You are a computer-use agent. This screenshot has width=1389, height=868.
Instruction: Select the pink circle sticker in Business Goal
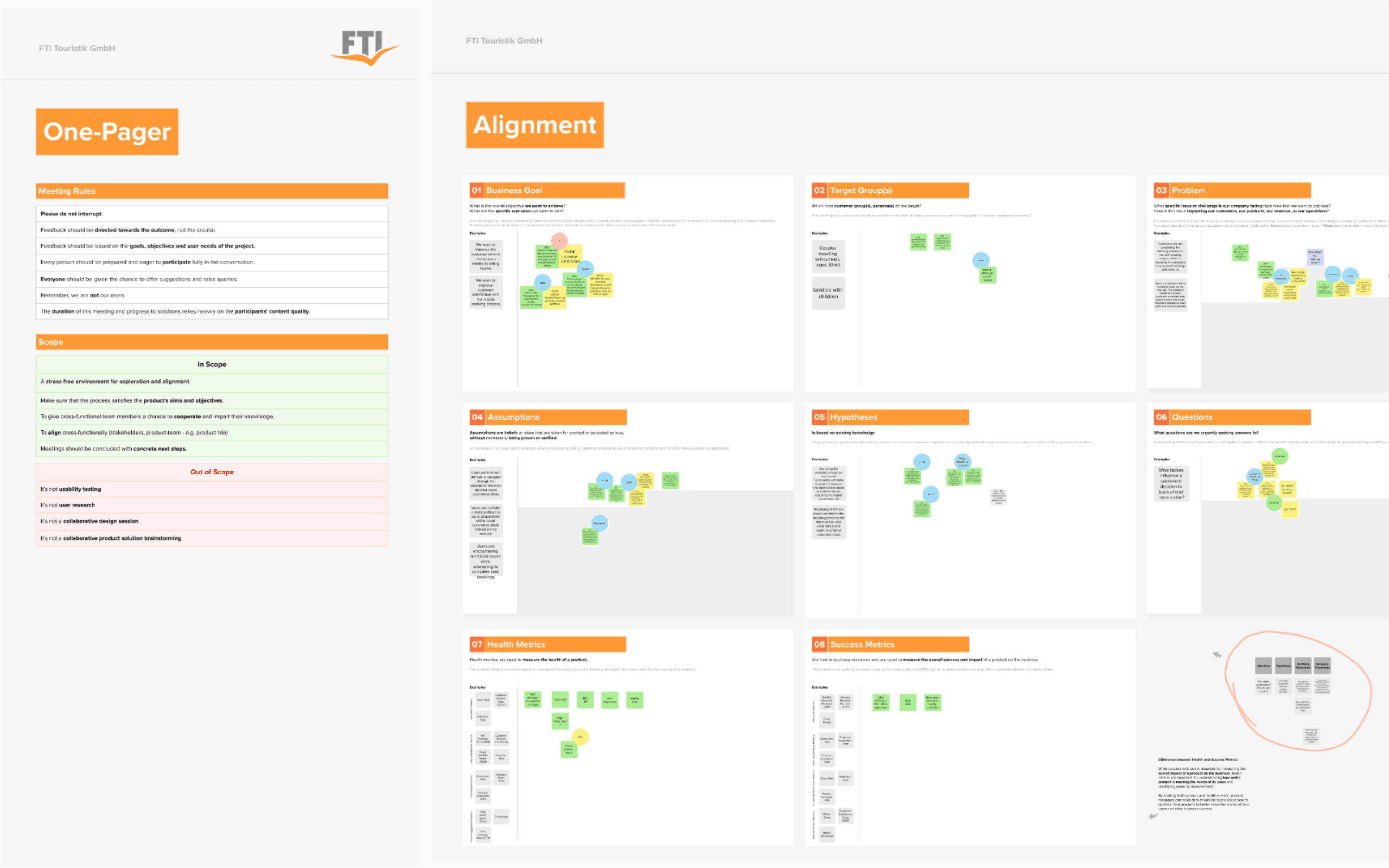[x=559, y=240]
